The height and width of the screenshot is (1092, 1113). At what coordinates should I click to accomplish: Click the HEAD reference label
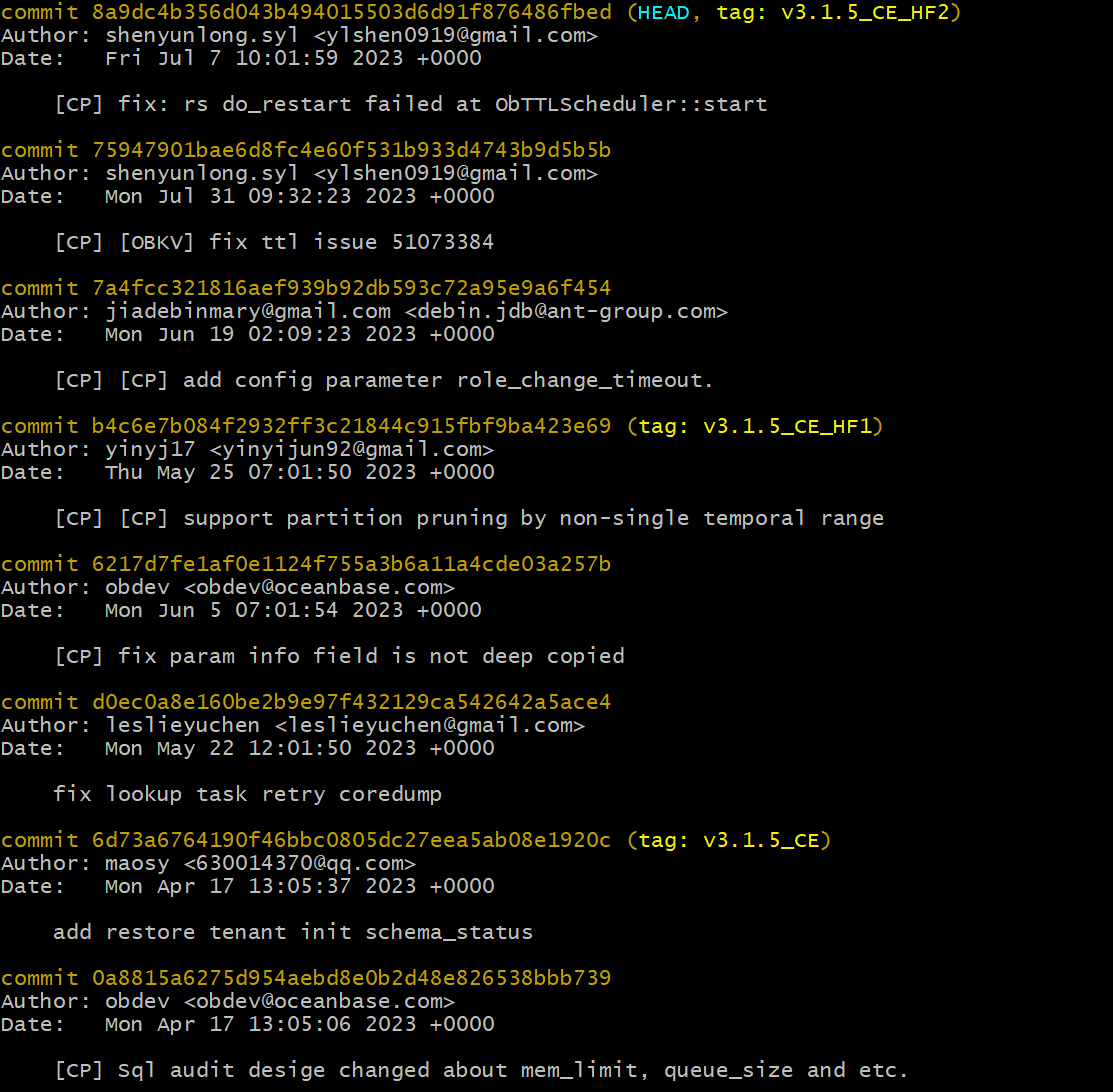[663, 12]
